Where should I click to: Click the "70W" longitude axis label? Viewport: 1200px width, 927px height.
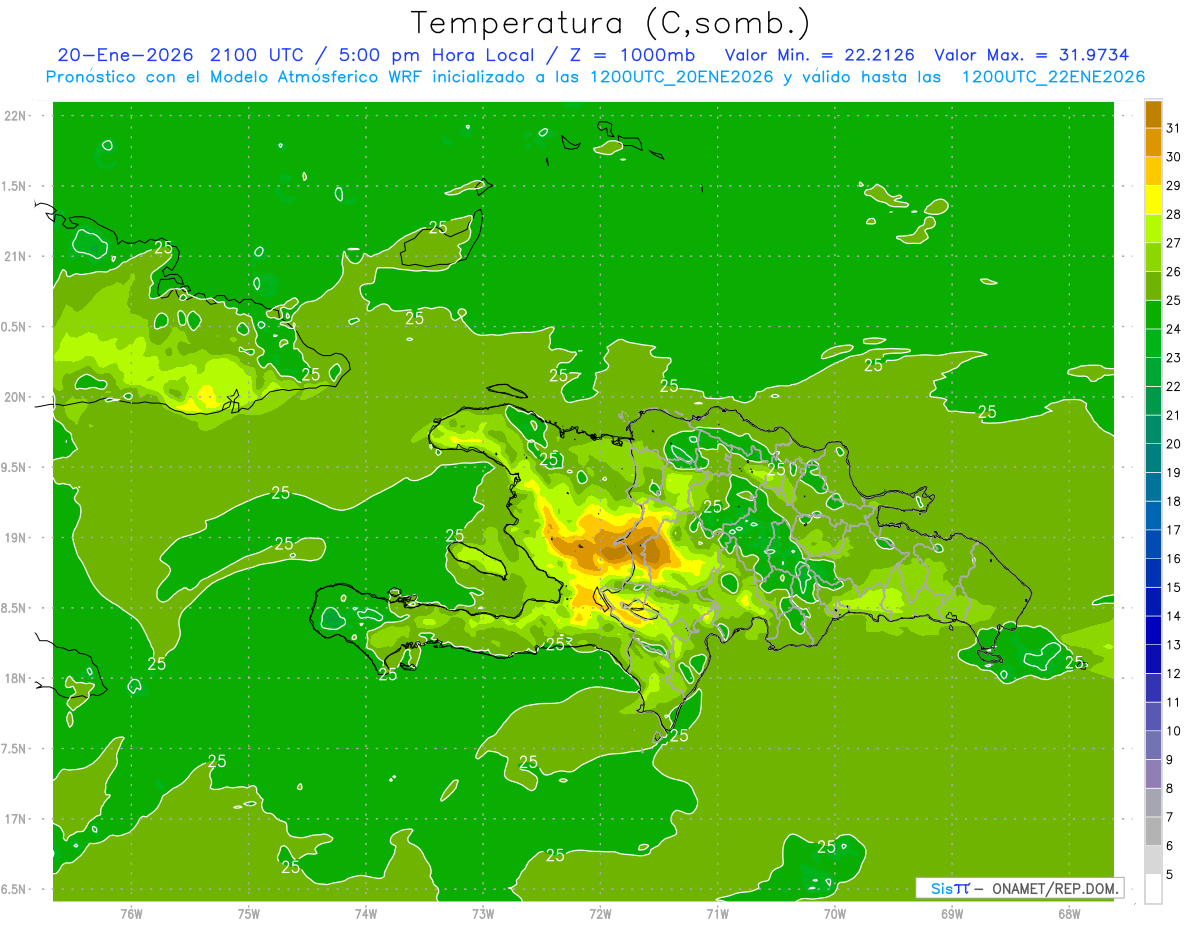point(835,914)
